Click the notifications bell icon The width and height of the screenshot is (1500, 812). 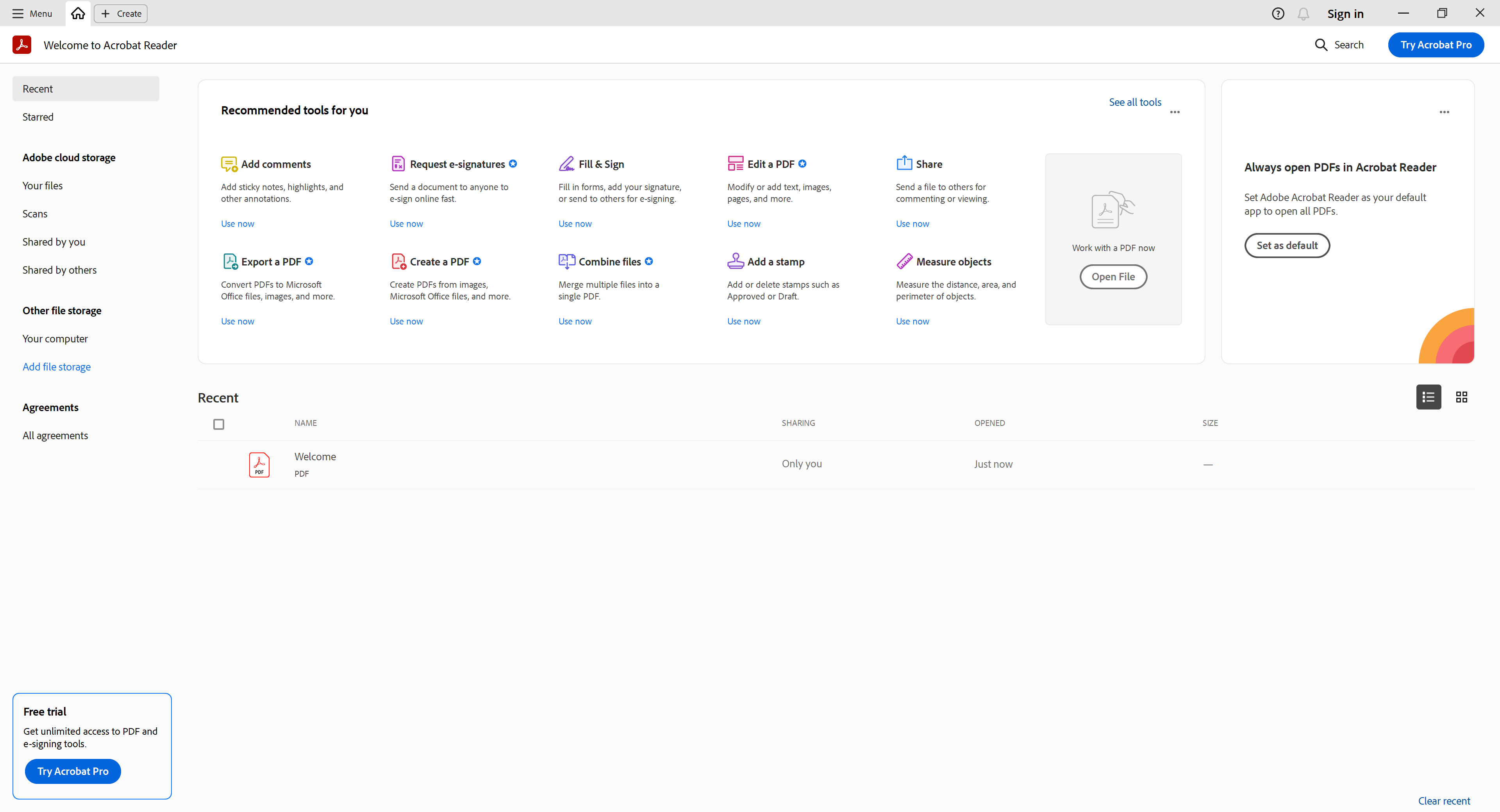coord(1303,13)
